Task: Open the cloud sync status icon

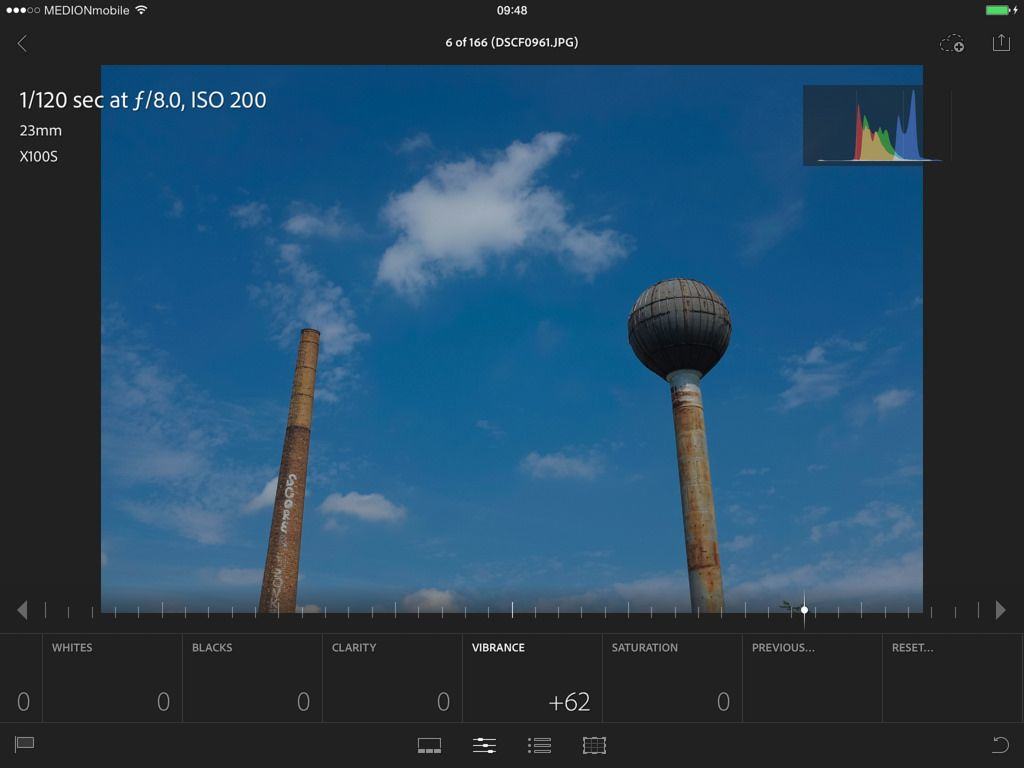Action: [951, 43]
